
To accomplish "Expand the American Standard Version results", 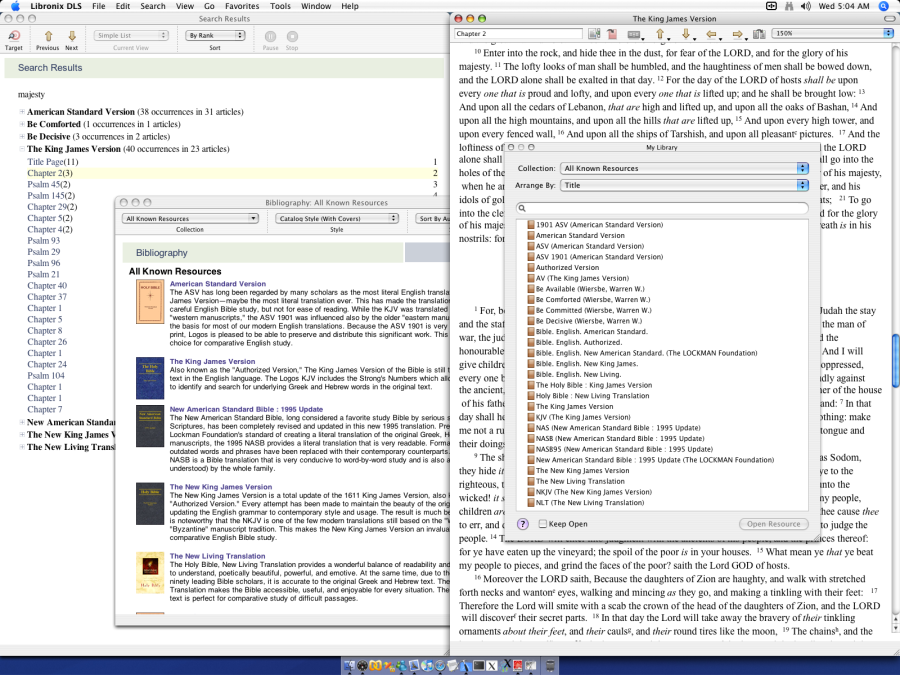I will [22, 112].
